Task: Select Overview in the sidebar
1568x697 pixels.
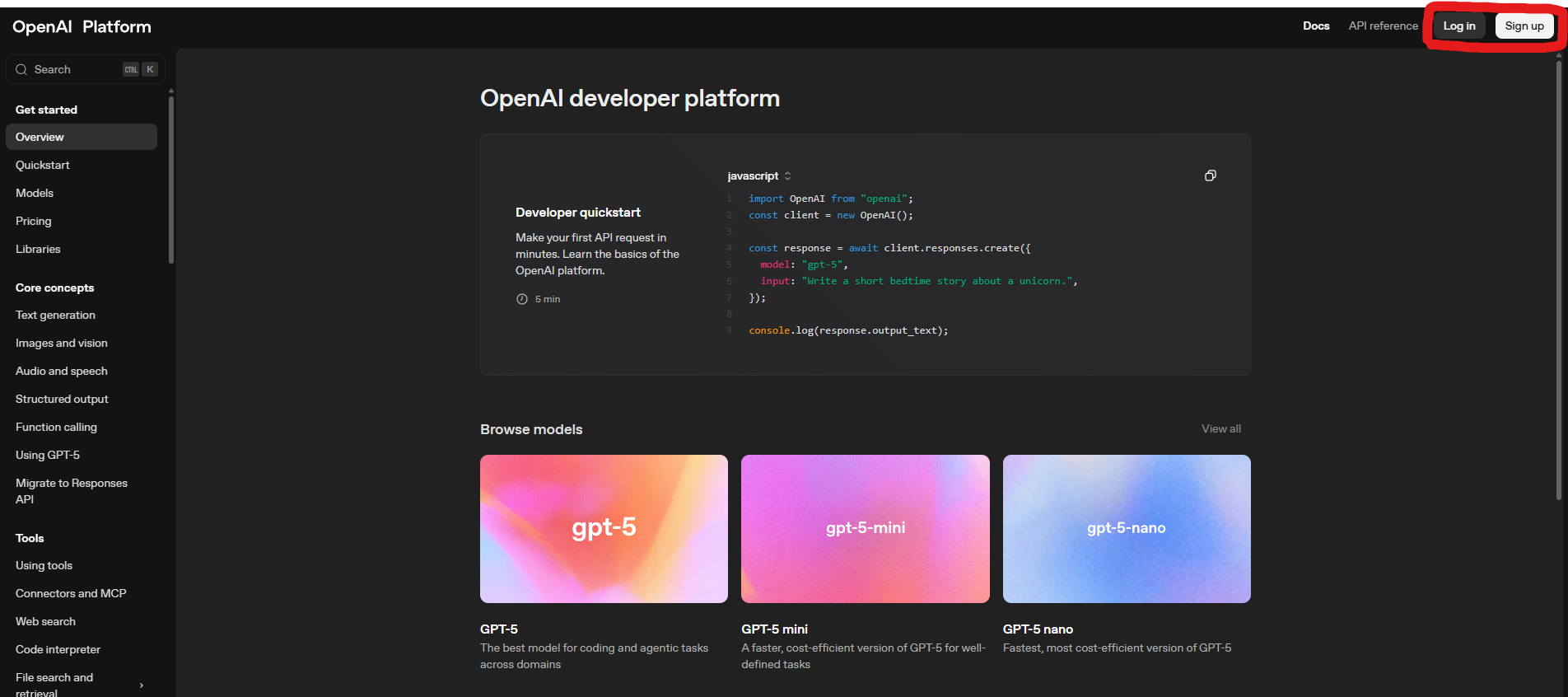Action: [x=82, y=137]
